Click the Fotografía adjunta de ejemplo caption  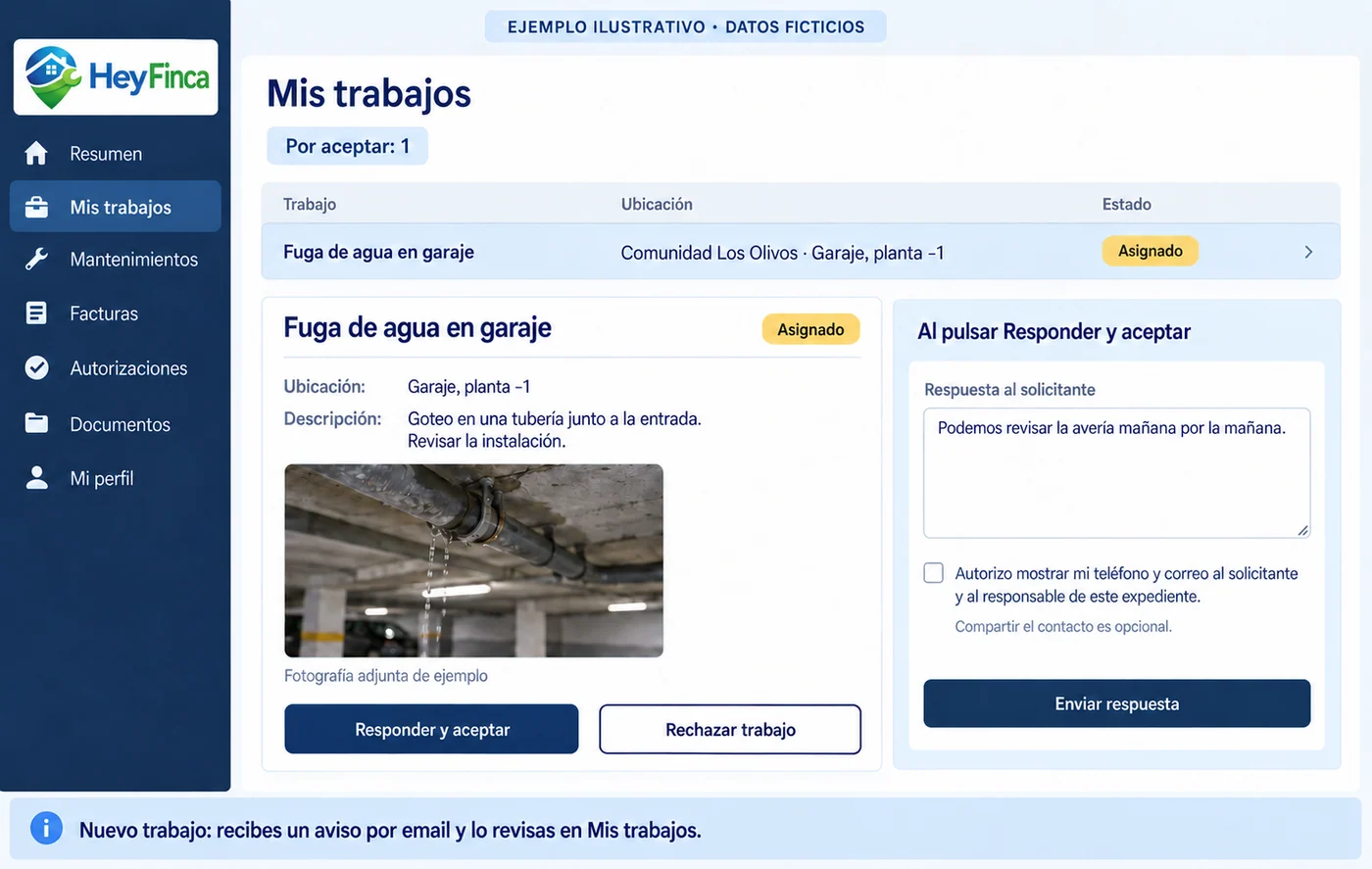tap(386, 676)
